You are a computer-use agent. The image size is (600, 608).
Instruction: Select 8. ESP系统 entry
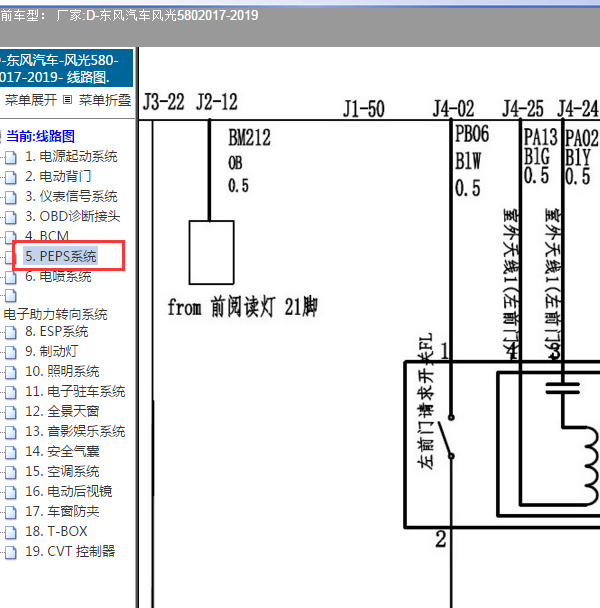pyautogui.click(x=57, y=332)
